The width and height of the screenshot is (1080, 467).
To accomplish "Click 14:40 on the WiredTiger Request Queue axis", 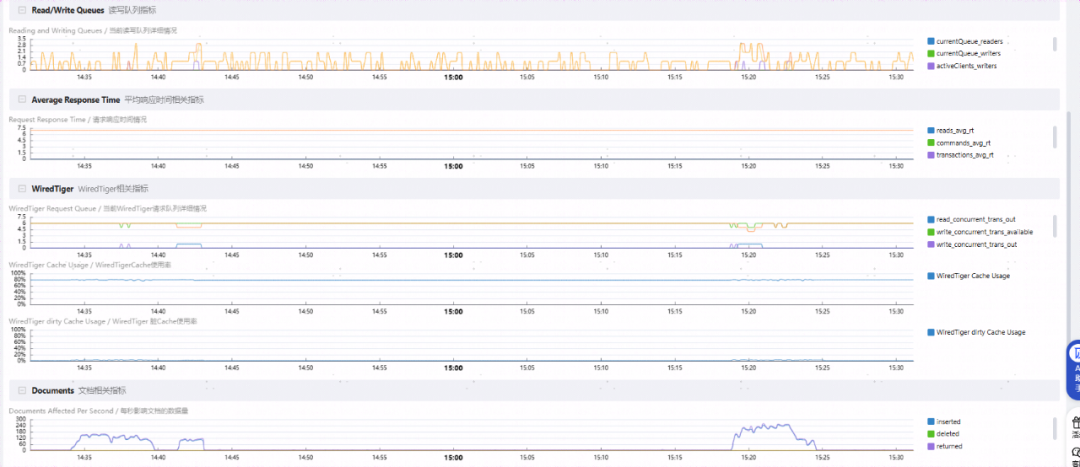I will tap(158, 255).
